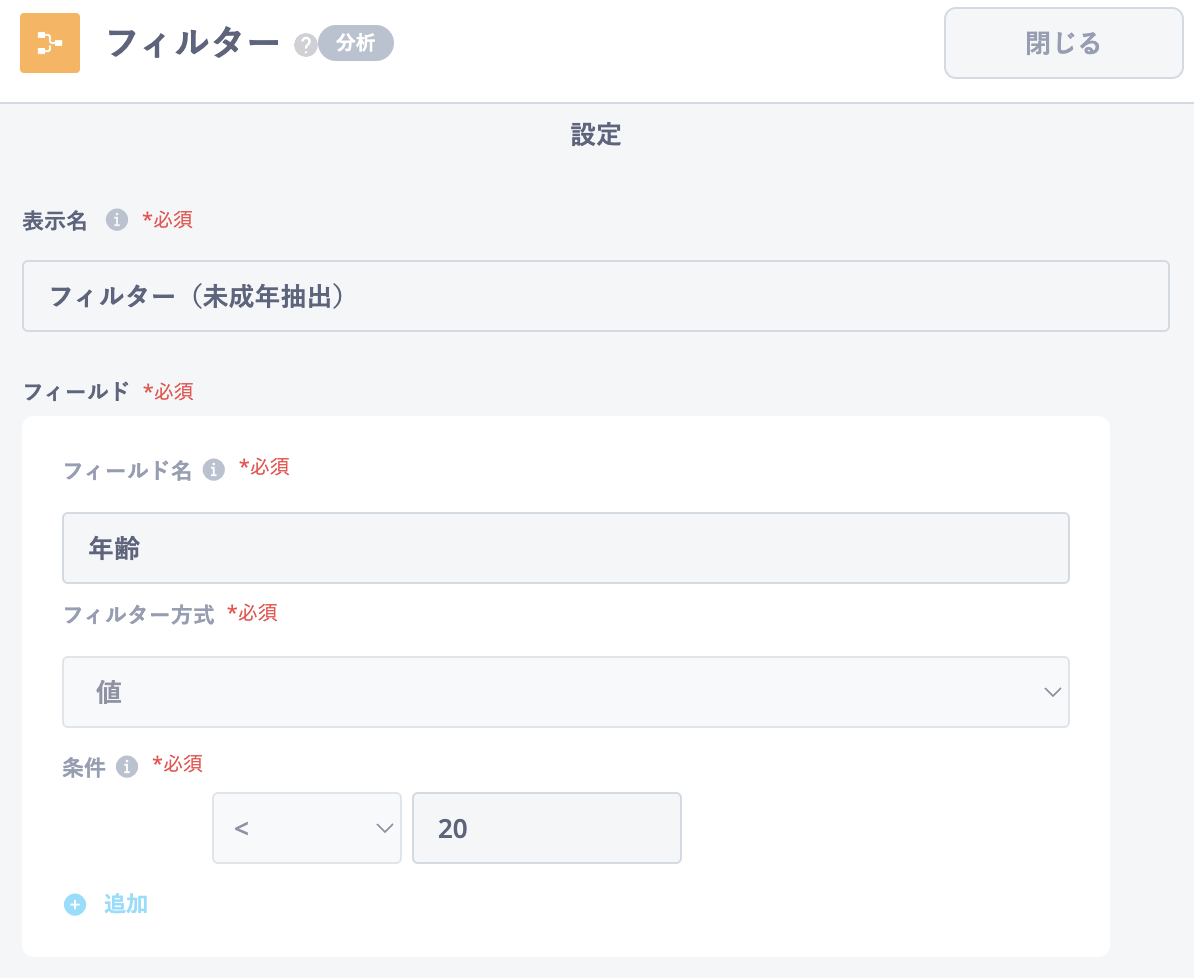Click the condition value field containing 20
Image resolution: width=1194 pixels, height=978 pixels.
coord(546,828)
